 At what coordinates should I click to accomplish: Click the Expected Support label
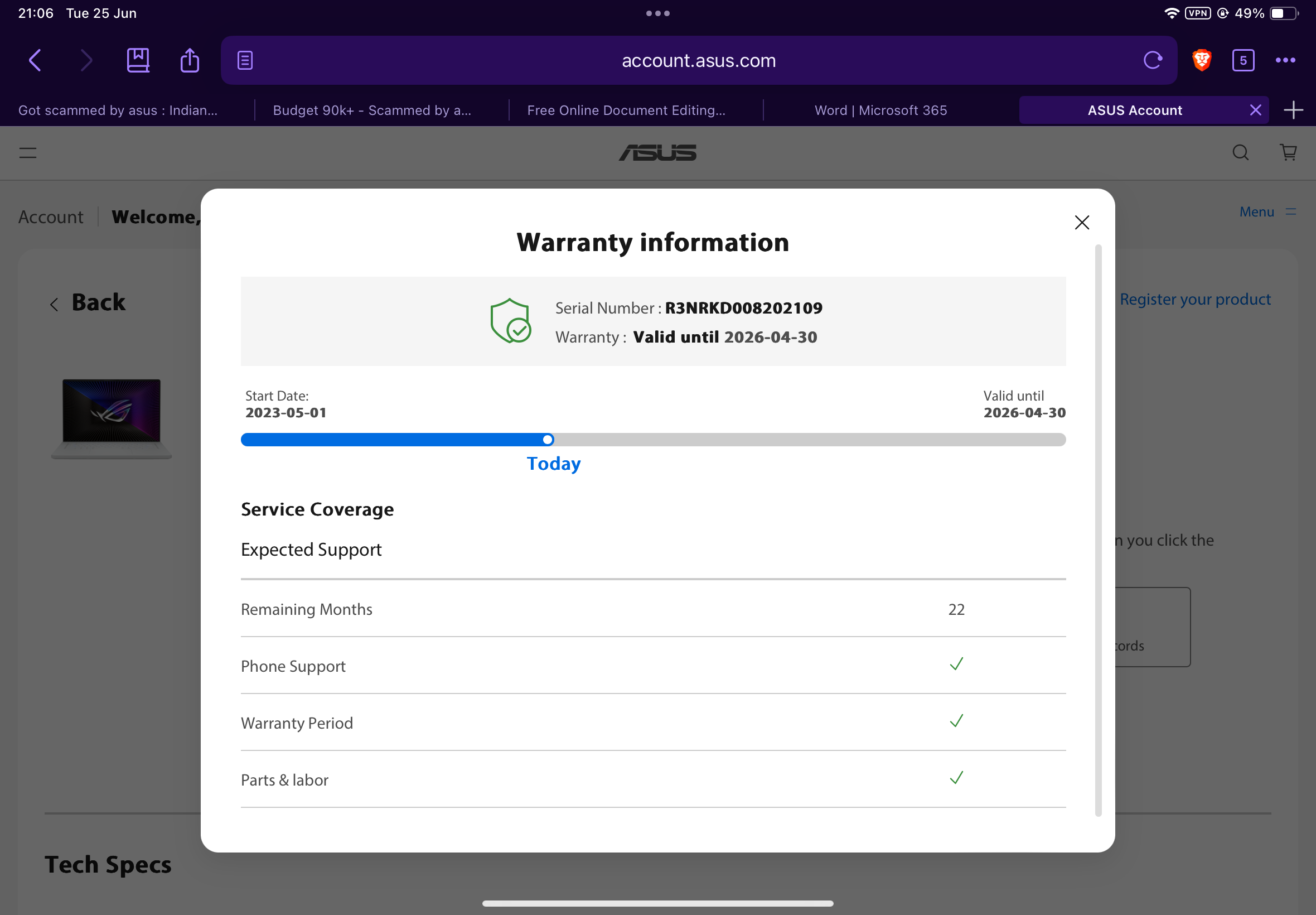pyautogui.click(x=311, y=549)
